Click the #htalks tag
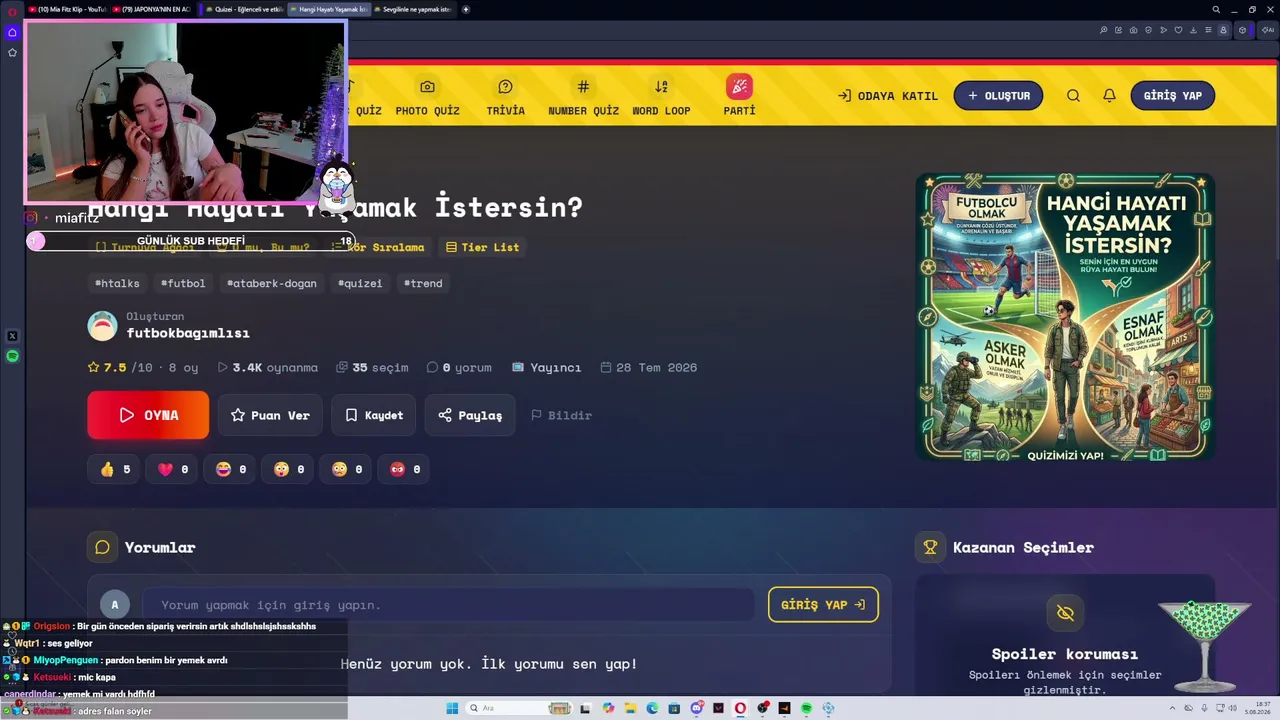Image resolution: width=1280 pixels, height=720 pixels. coord(117,283)
